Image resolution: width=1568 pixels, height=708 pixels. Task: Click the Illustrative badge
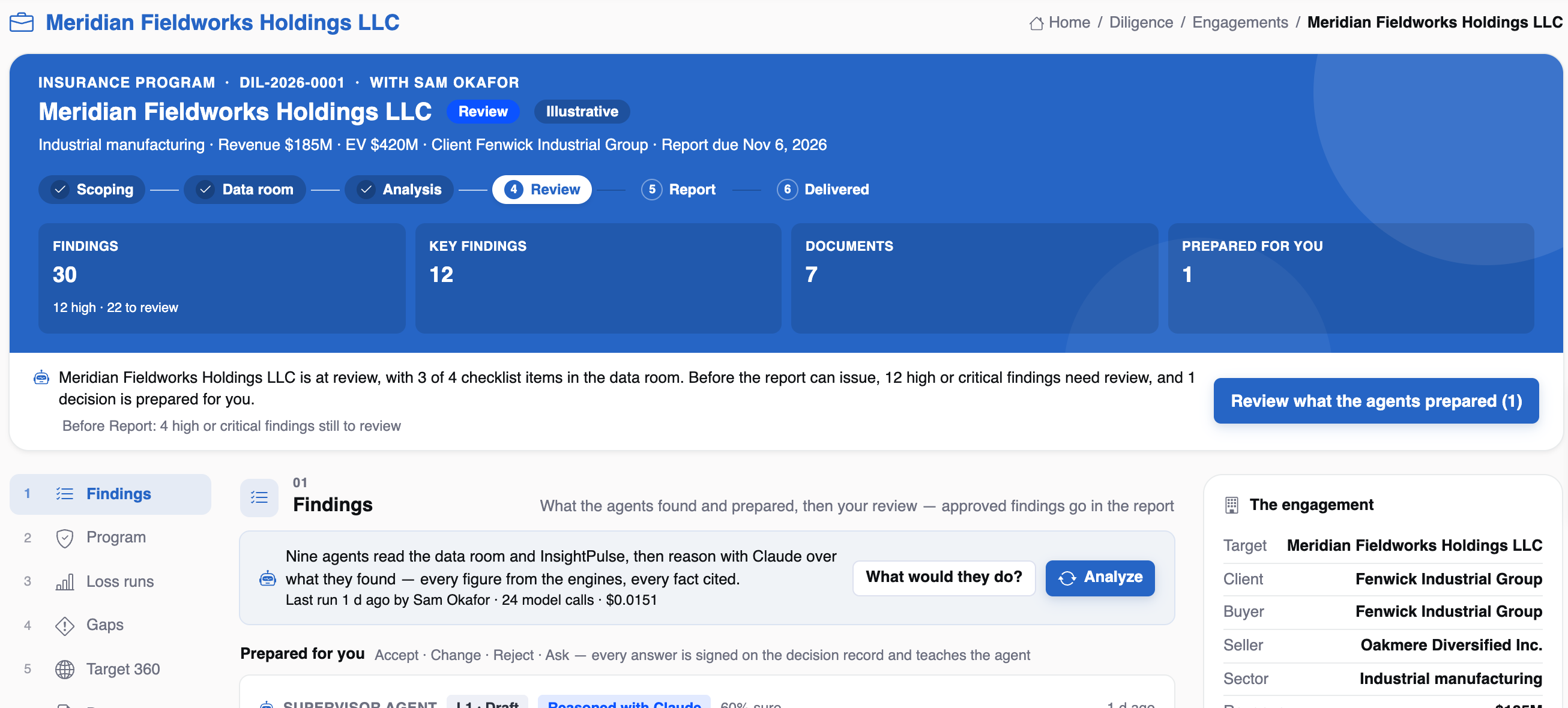(x=581, y=112)
